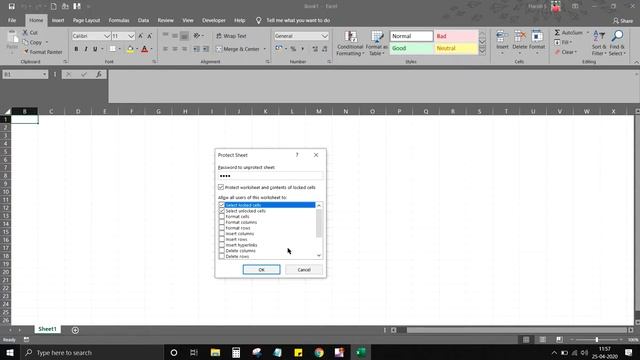Open Protect Sheet dialog help
640x360 pixels.
pyautogui.click(x=297, y=155)
